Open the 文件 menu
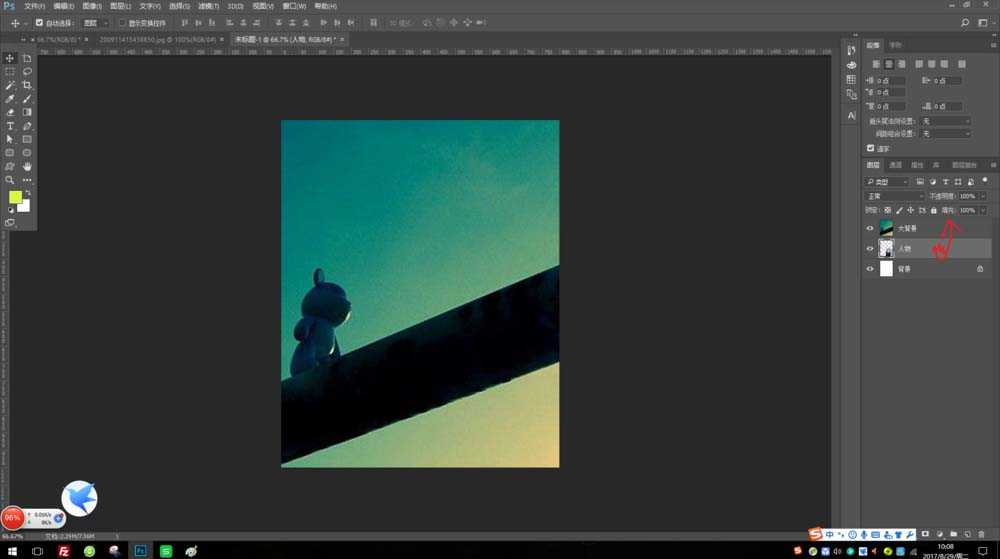The height and width of the screenshot is (559, 1000). [34, 6]
